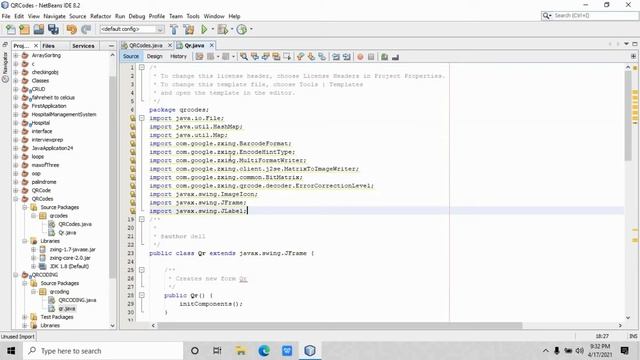Expand the ArraySorting project node
The width and height of the screenshot is (640, 360).
point(16,55)
